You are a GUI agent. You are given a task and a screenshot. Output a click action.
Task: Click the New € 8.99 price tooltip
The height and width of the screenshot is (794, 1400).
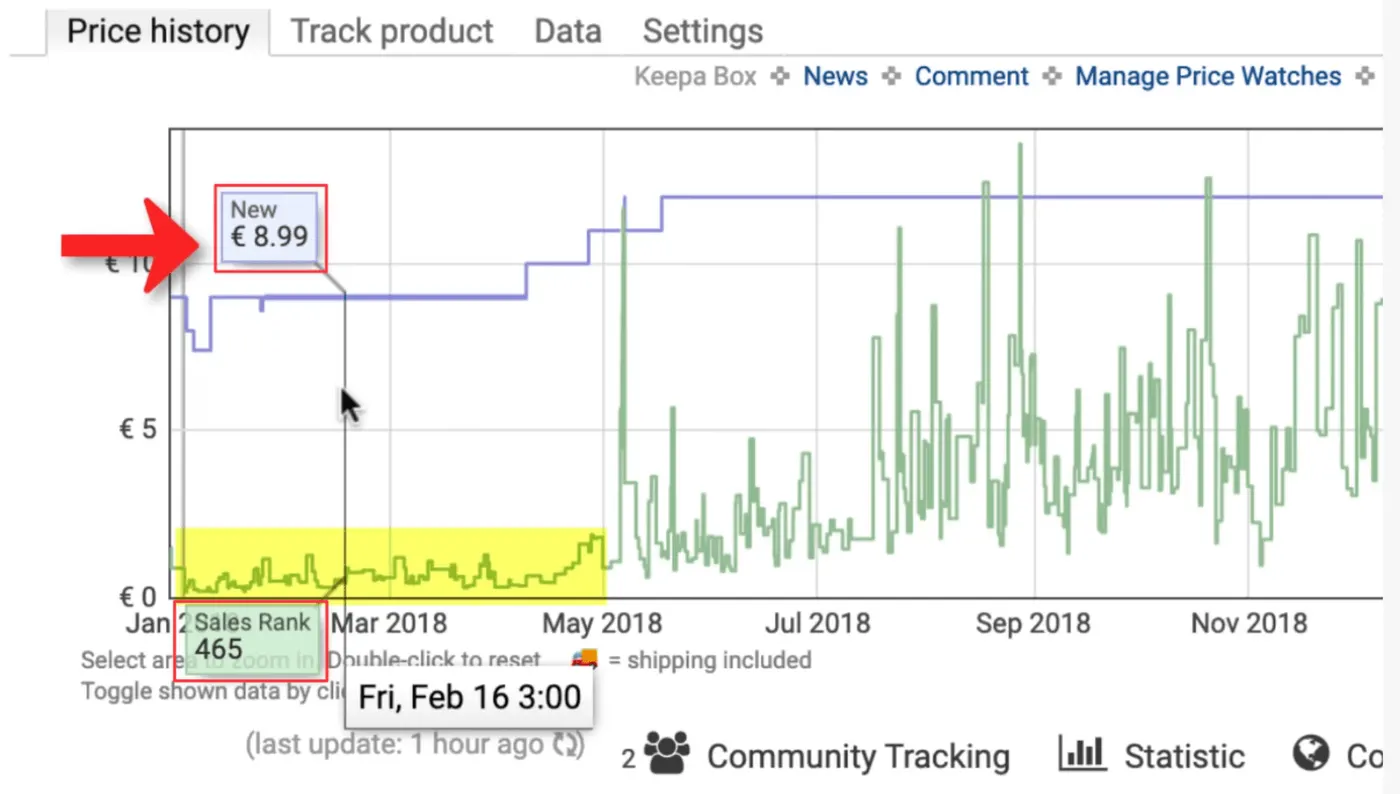click(269, 227)
